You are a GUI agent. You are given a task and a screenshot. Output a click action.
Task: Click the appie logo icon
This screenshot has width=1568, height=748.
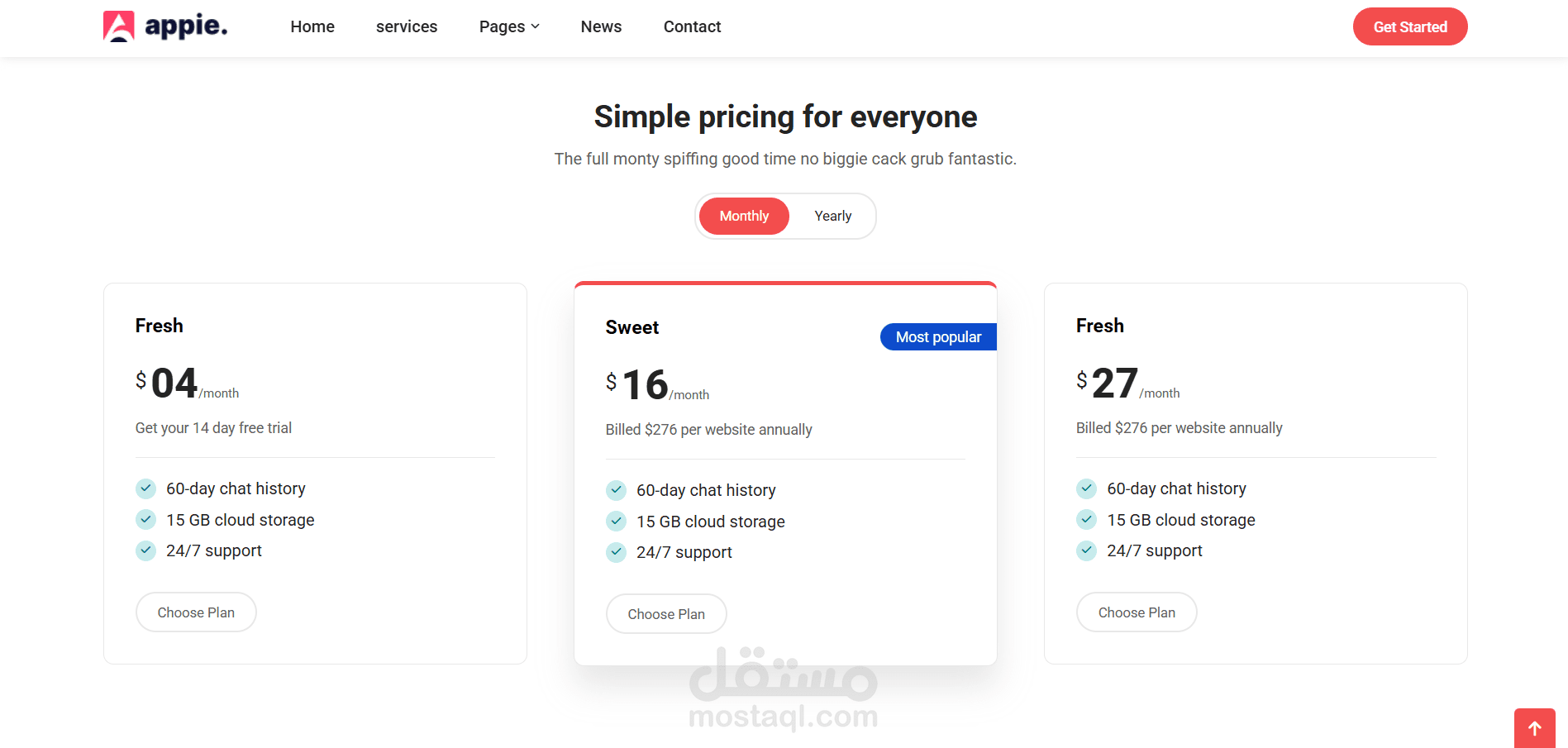click(118, 26)
